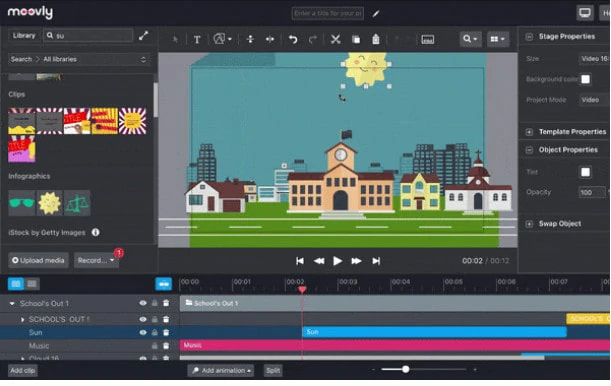
Task: Expand the Swap Object section
Action: 529,224
